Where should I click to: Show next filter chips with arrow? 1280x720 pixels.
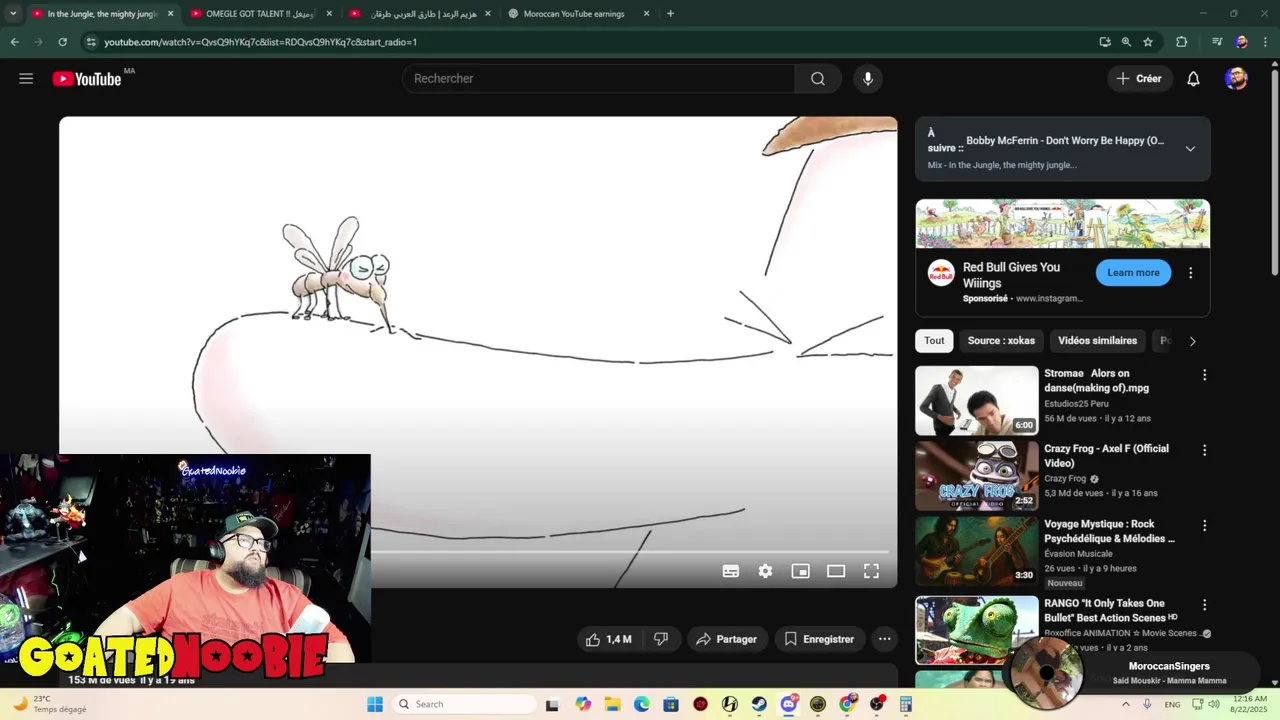[x=1192, y=341]
